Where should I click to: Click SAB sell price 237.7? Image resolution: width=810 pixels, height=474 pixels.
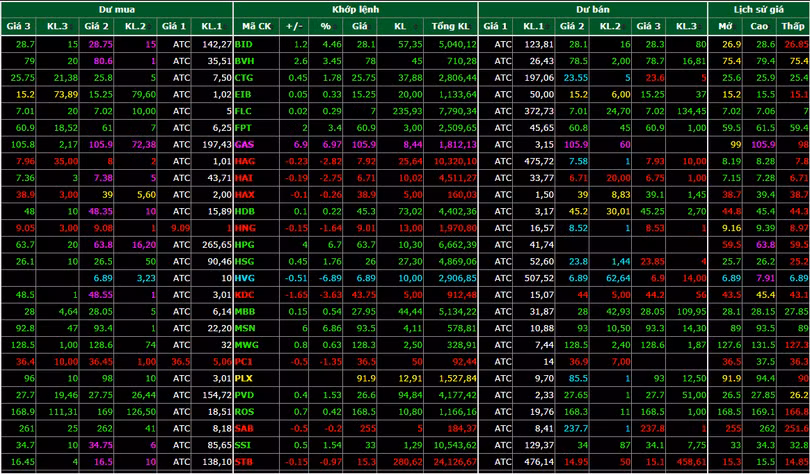click(x=576, y=429)
